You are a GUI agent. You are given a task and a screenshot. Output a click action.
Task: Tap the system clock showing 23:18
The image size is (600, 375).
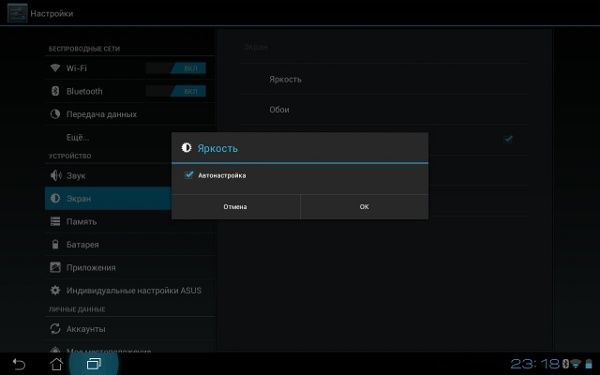click(535, 364)
